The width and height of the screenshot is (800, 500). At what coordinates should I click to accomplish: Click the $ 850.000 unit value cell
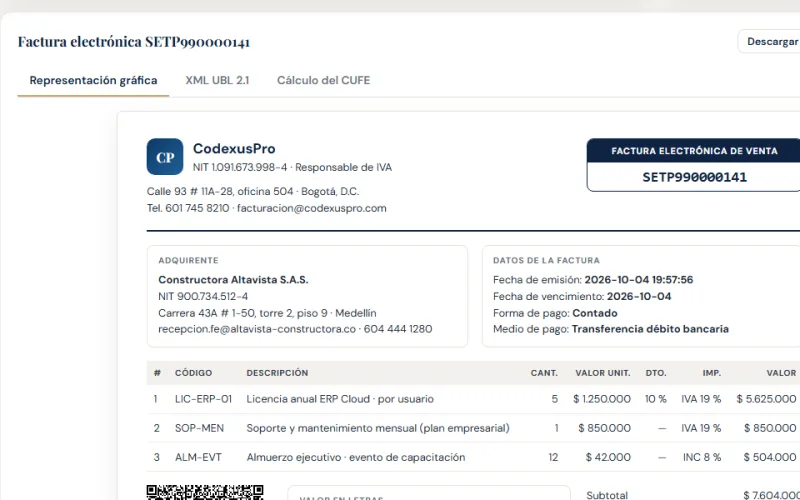pos(604,428)
